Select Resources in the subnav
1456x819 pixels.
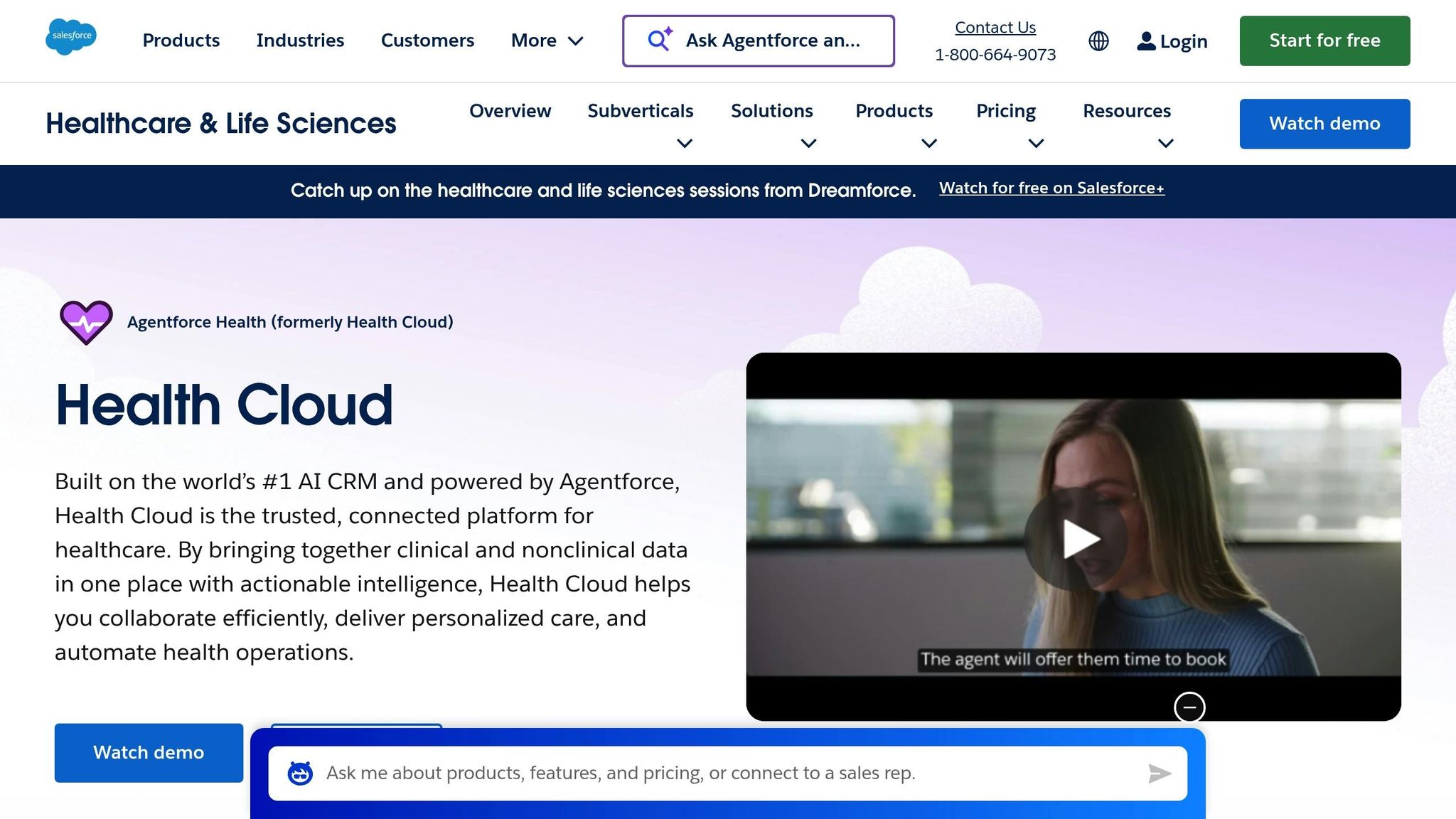click(1127, 111)
